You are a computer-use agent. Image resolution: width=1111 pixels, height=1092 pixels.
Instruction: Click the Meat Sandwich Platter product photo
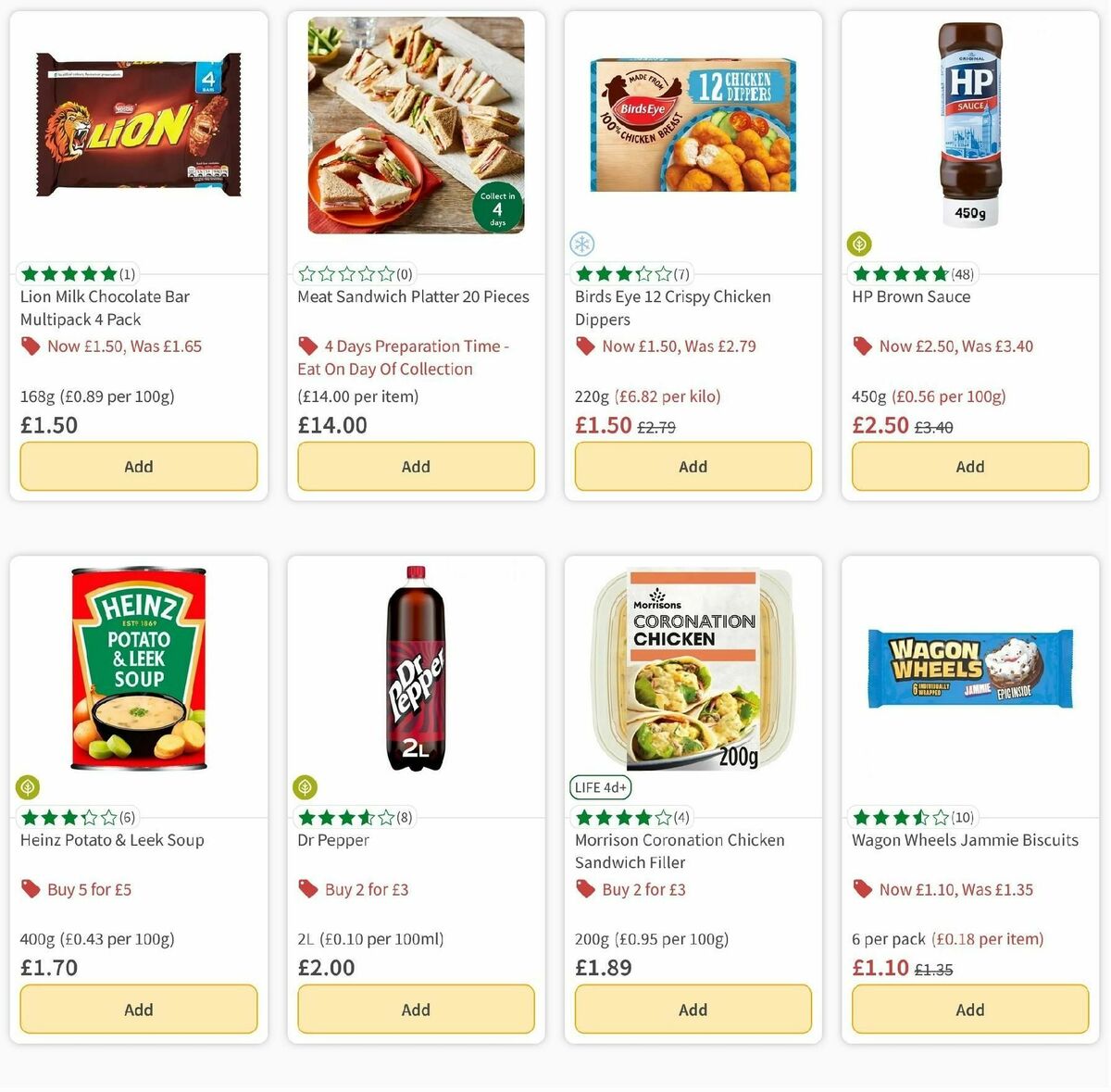pyautogui.click(x=415, y=125)
